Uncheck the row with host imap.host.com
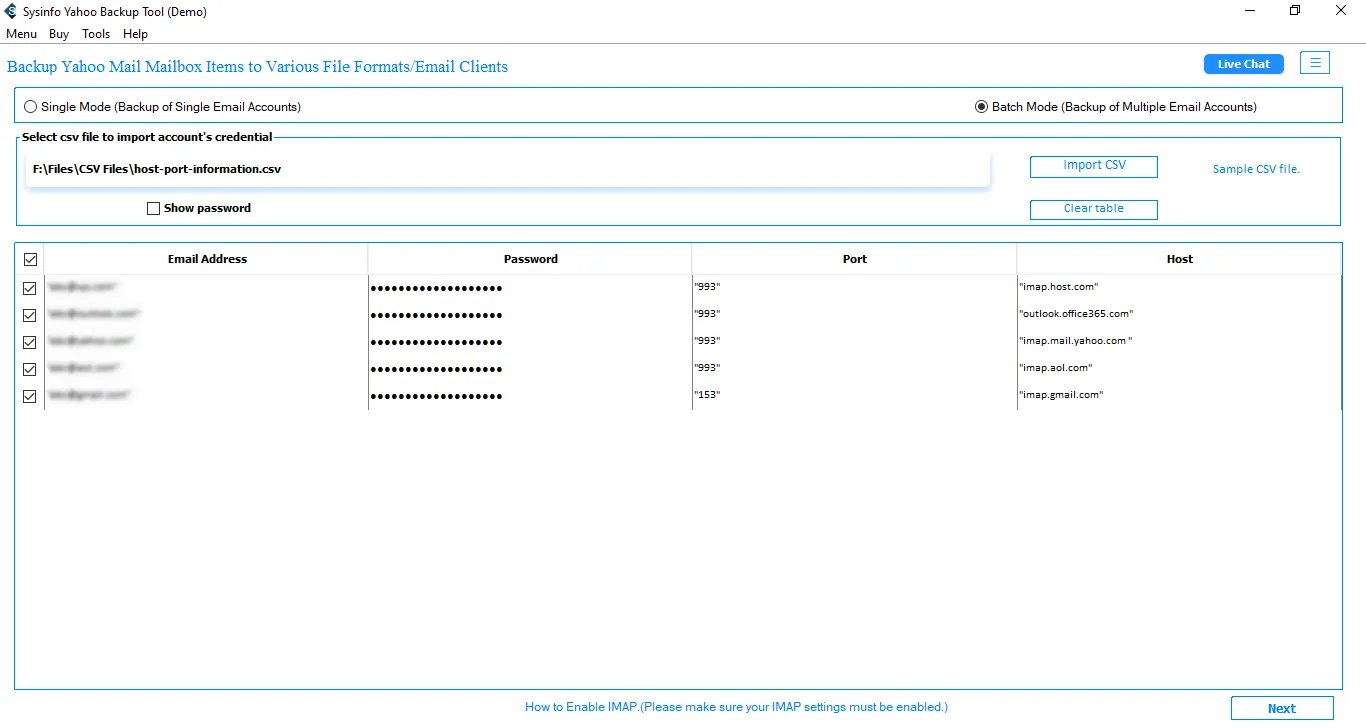Image resolution: width=1366 pixels, height=728 pixels. click(x=30, y=288)
